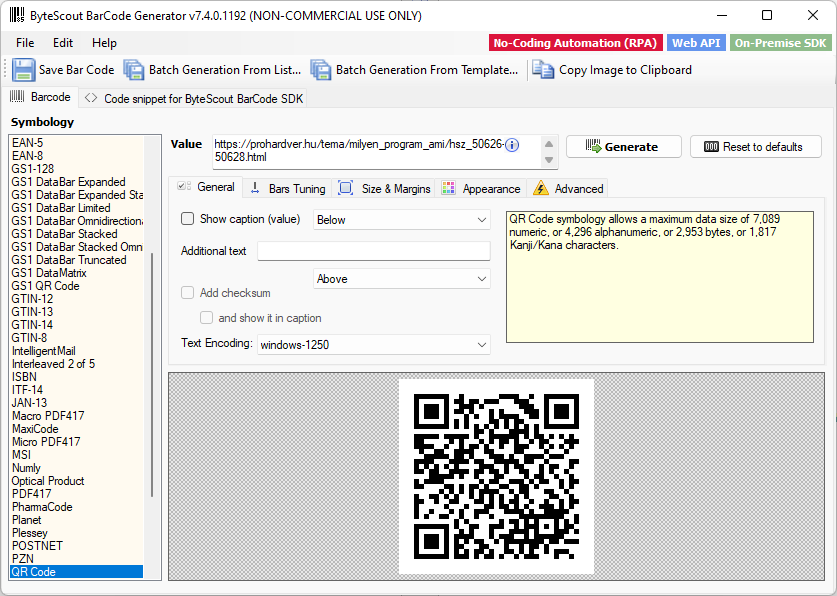Toggle the 'and show it in caption' checkbox
837x596 pixels.
[x=206, y=317]
